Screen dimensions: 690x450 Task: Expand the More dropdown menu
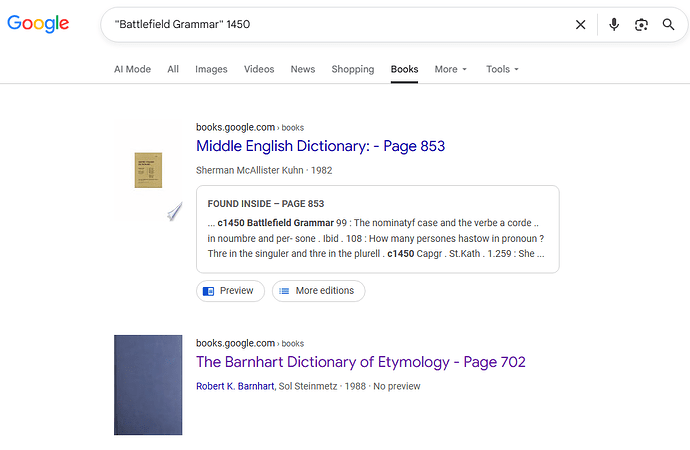pos(451,69)
